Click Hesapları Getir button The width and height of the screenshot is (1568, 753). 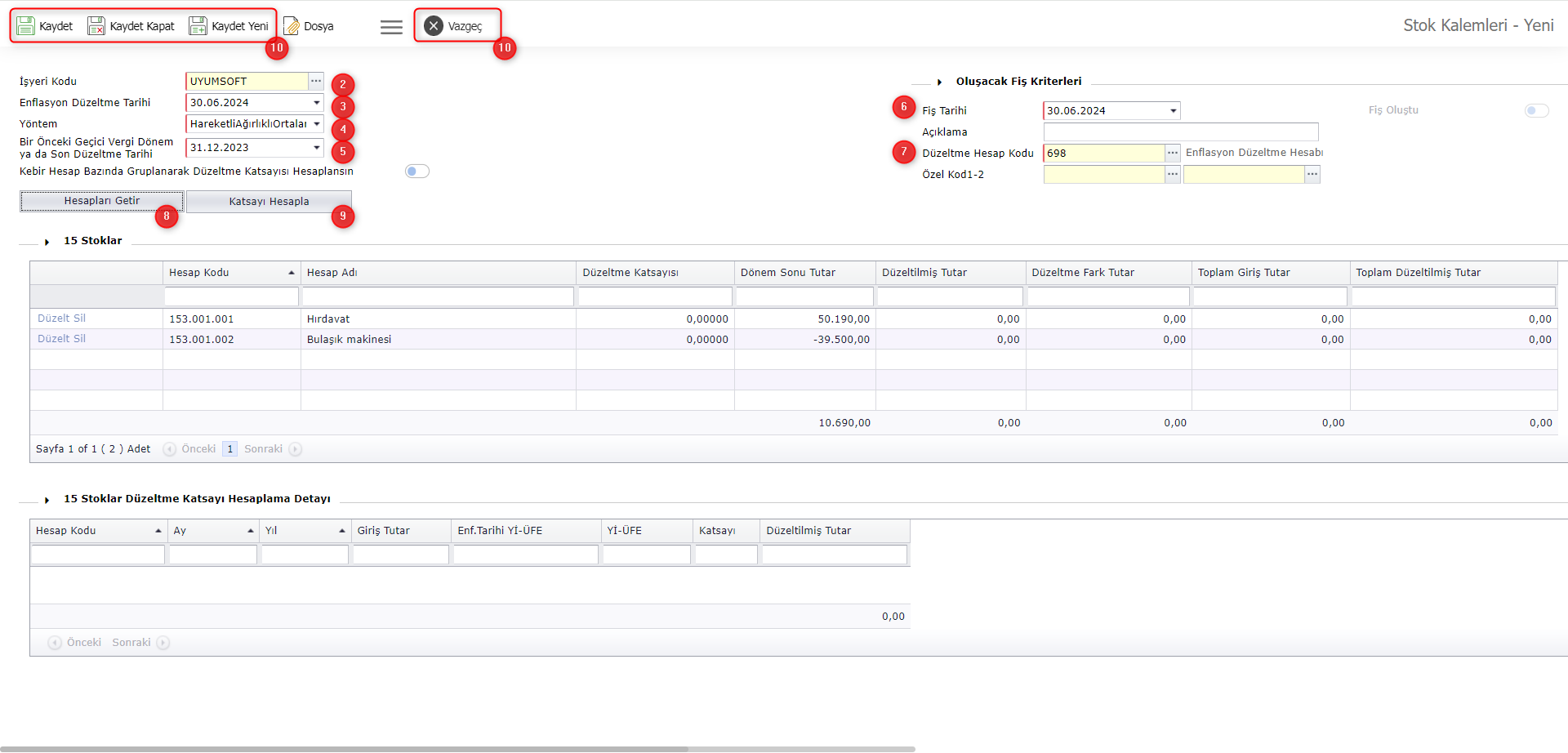point(102,201)
